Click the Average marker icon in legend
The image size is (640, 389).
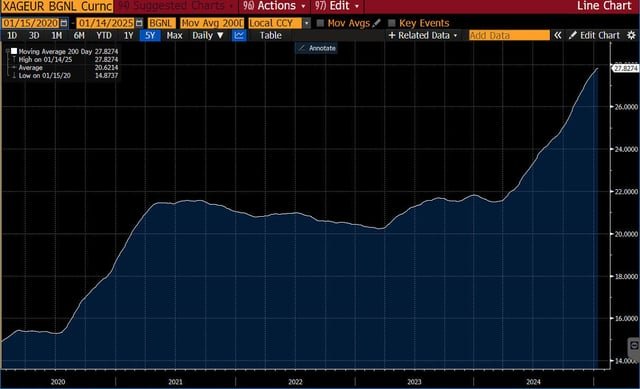point(14,67)
